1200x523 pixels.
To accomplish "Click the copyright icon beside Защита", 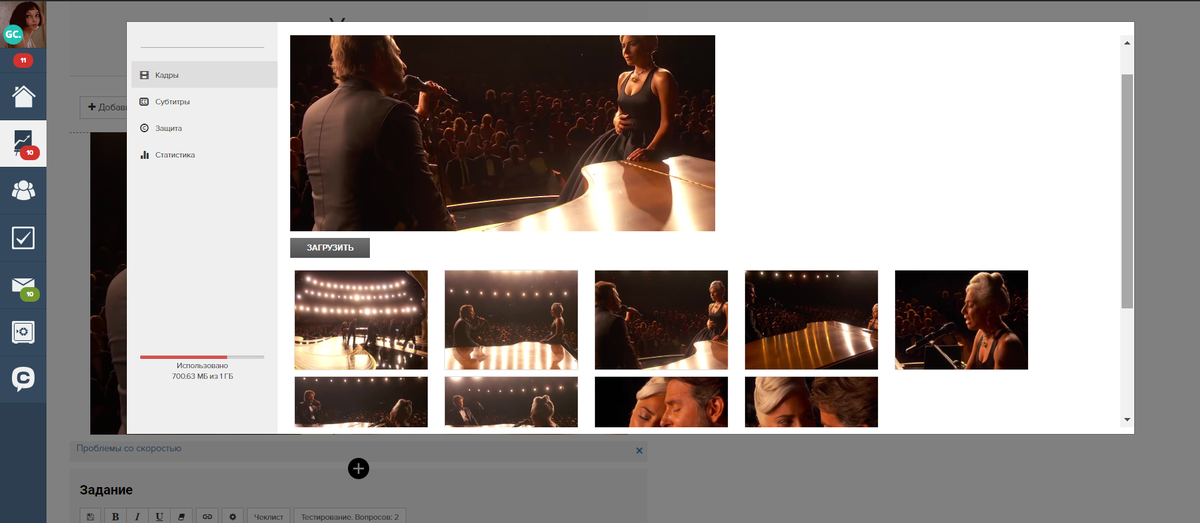I will pos(145,128).
